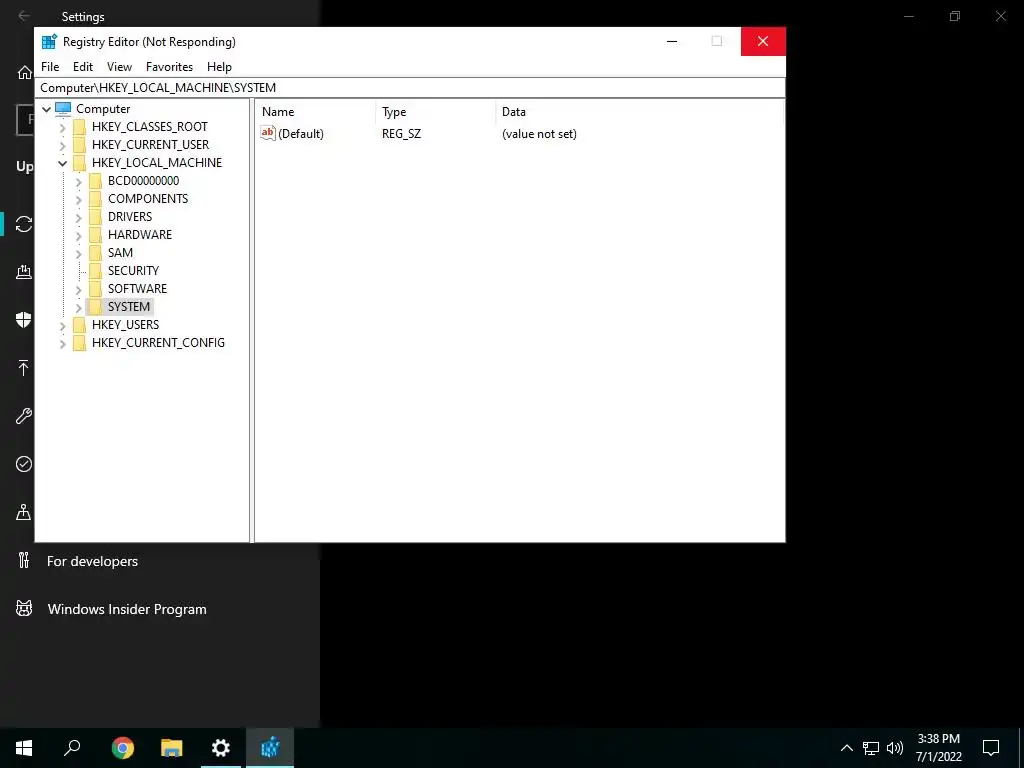This screenshot has width=1024, height=768.
Task: Open the Action Center notifications
Action: click(x=991, y=748)
